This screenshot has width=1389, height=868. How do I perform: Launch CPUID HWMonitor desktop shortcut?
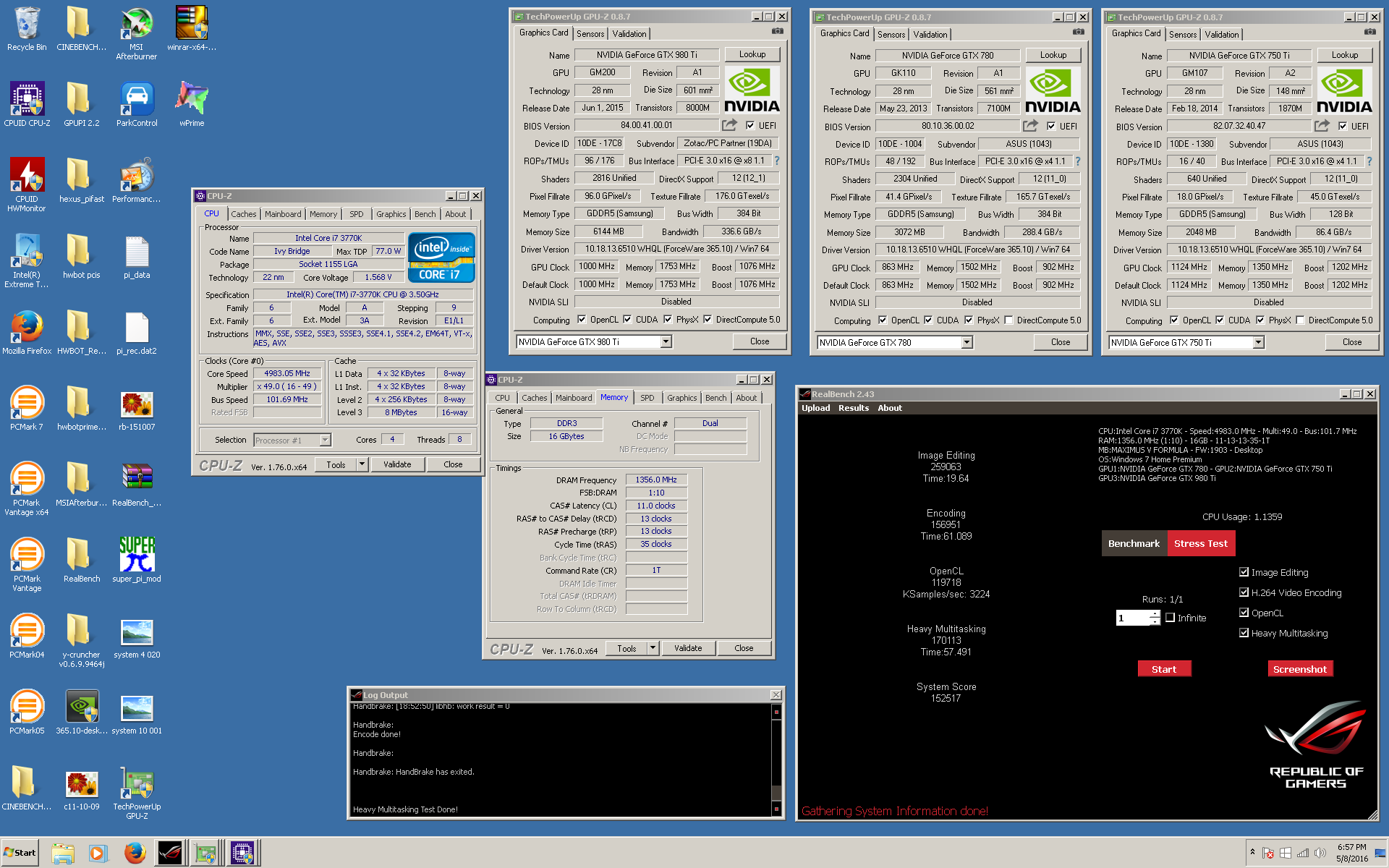click(x=27, y=185)
